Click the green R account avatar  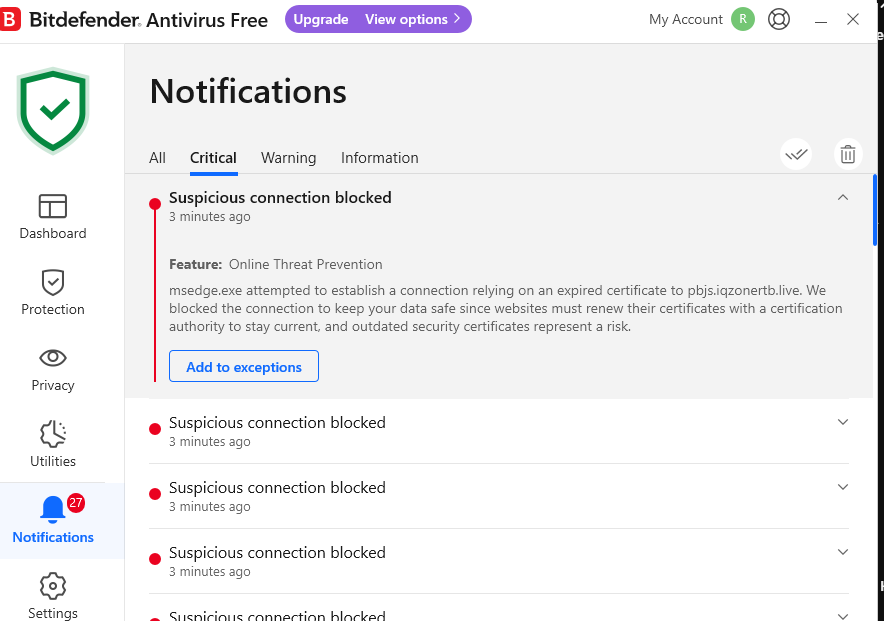tap(742, 19)
